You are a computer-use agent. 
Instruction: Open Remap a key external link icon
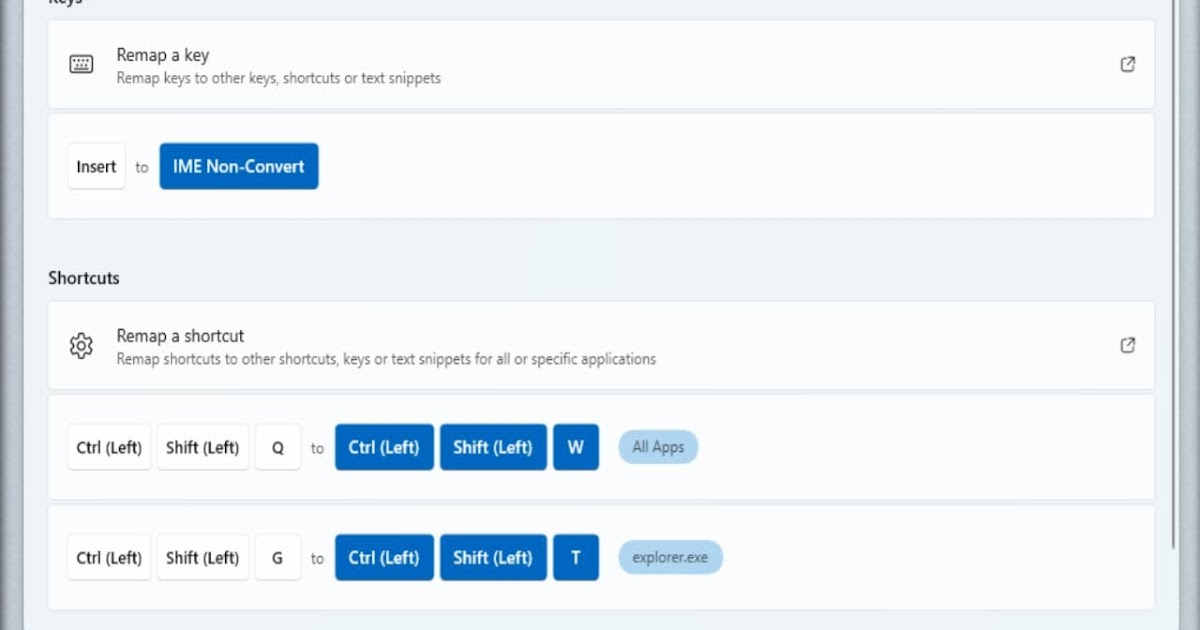pos(1127,65)
